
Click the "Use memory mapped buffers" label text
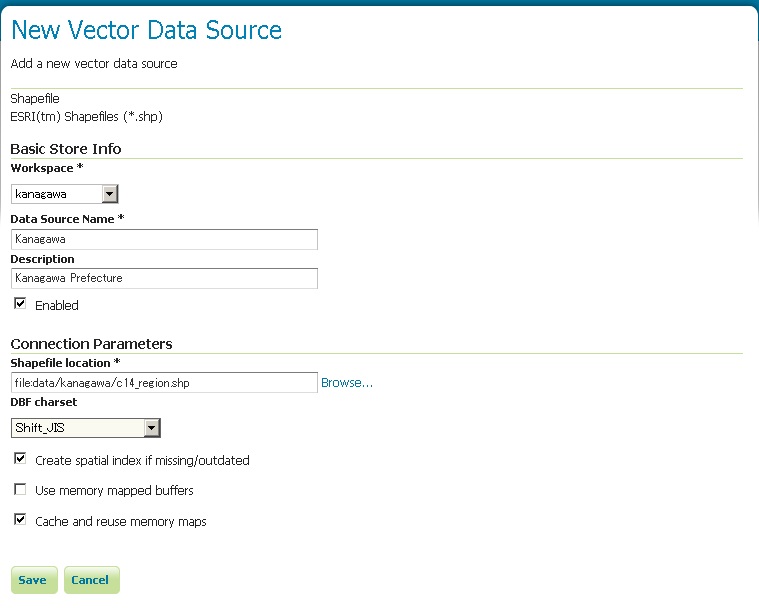point(114,491)
